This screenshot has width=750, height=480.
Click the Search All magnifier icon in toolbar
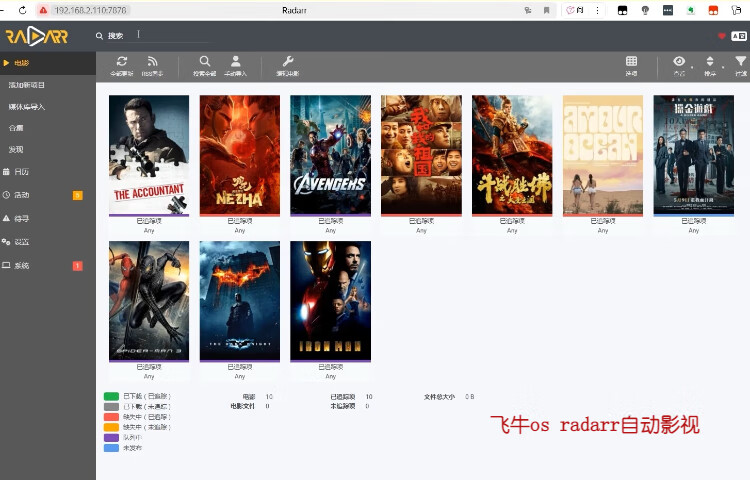click(204, 62)
